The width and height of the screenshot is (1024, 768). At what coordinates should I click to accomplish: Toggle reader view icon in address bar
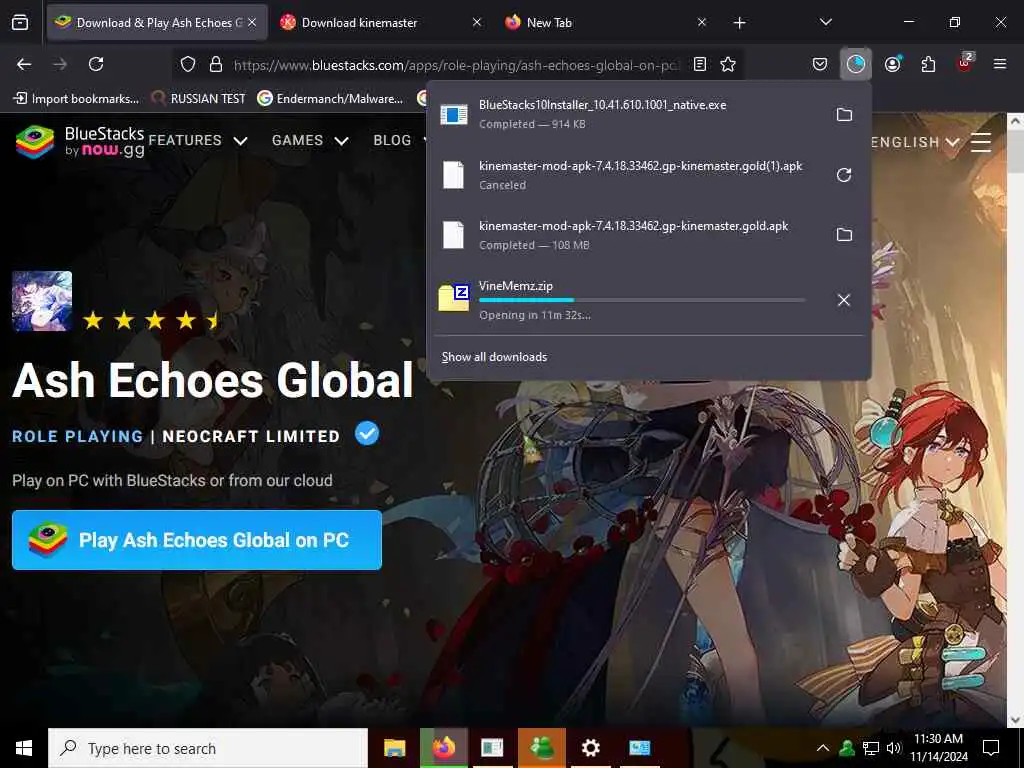pos(699,64)
